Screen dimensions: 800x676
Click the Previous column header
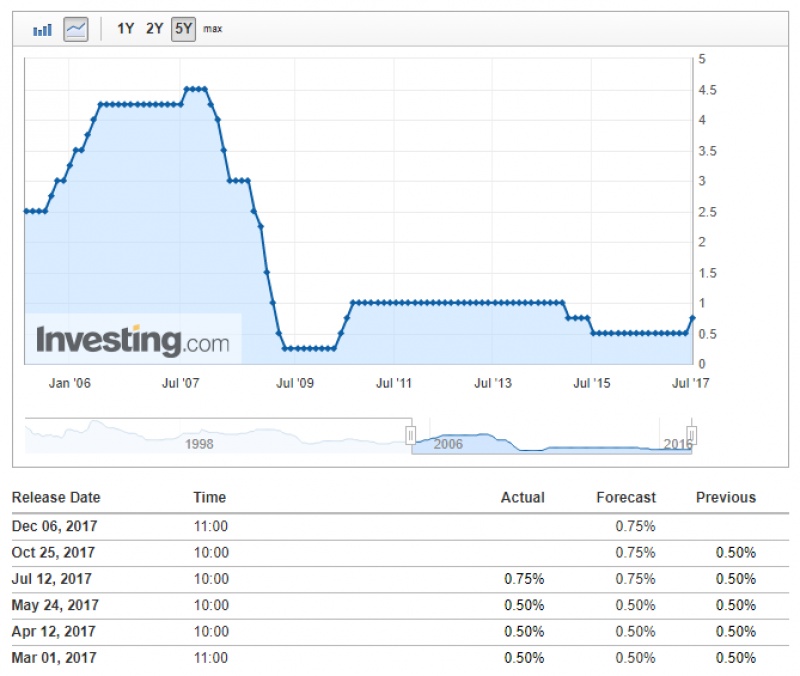(725, 497)
